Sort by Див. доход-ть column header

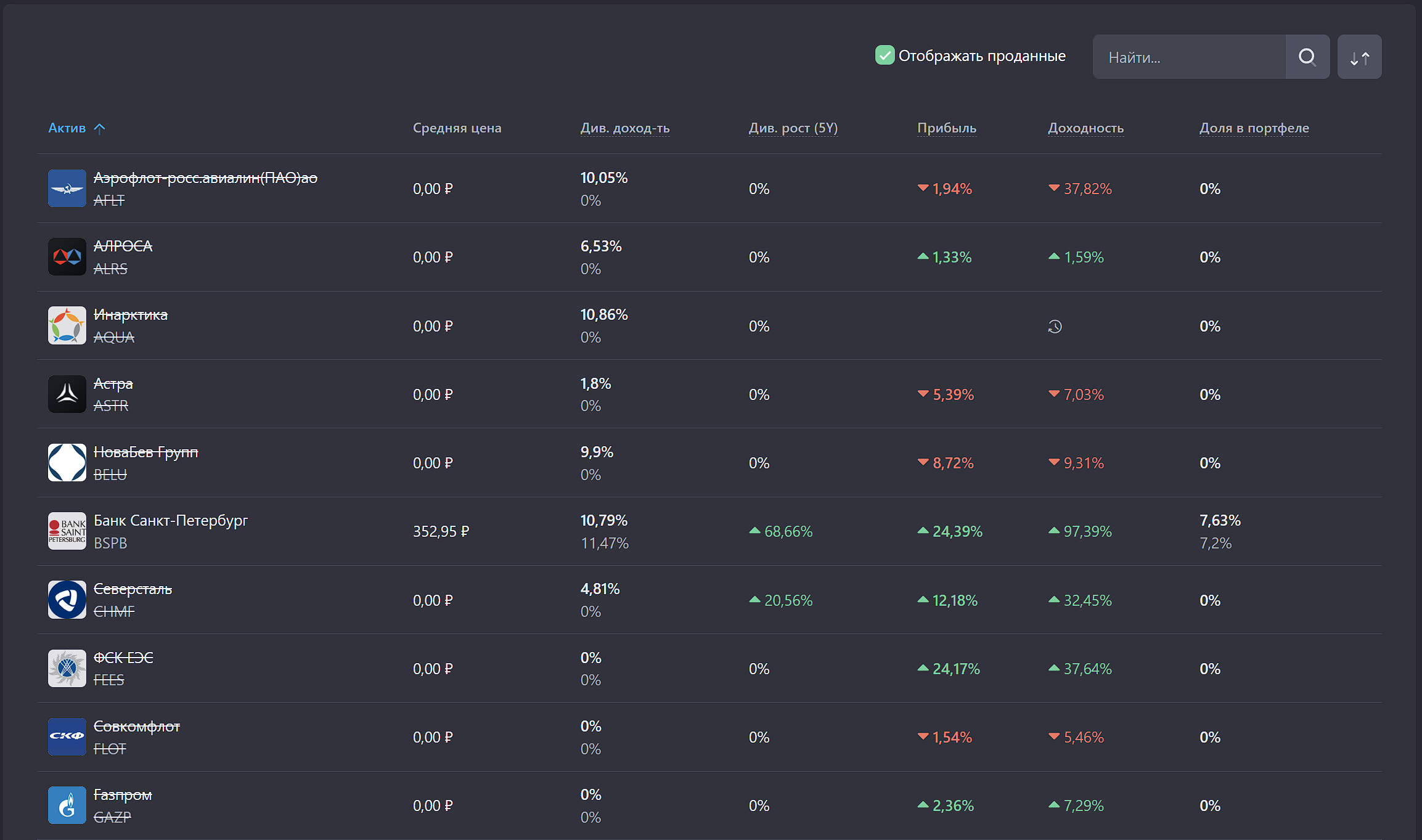(x=625, y=128)
